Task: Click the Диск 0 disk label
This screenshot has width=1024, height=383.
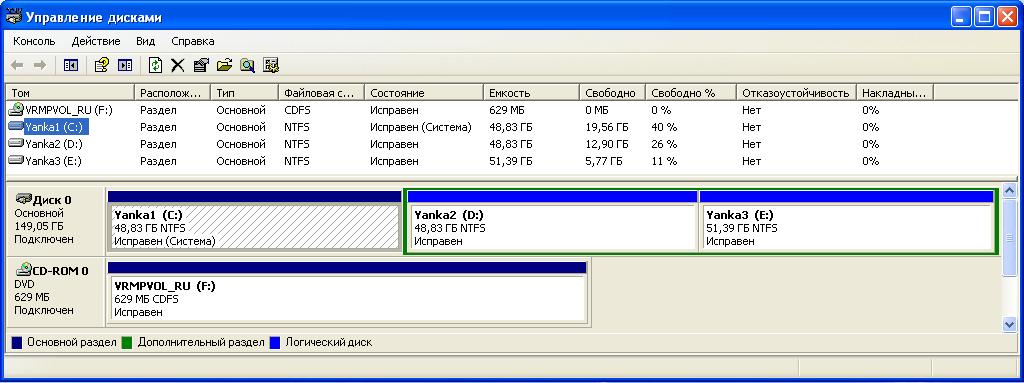Action: pos(52,200)
